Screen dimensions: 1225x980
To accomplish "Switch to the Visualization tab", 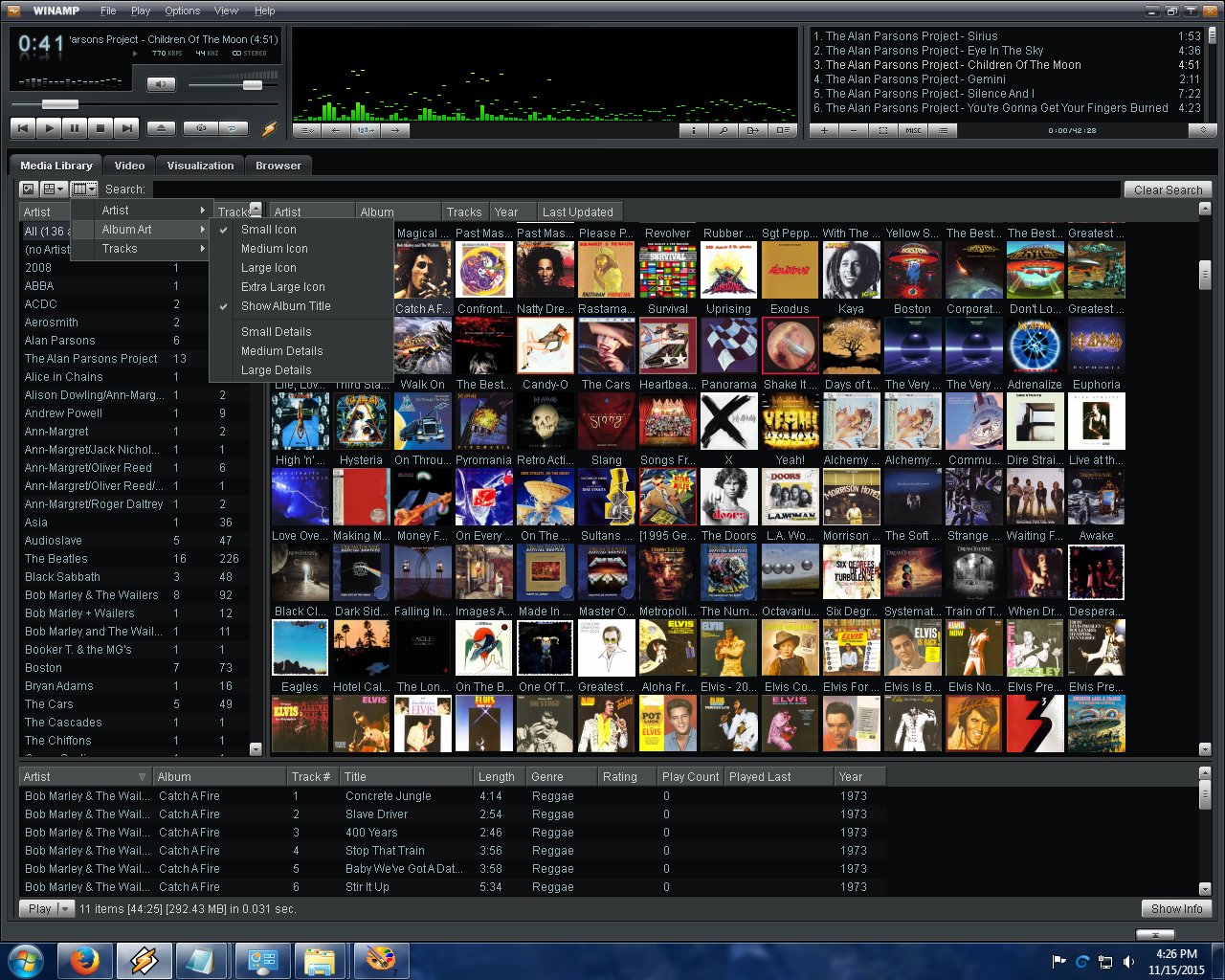I will [x=200, y=166].
